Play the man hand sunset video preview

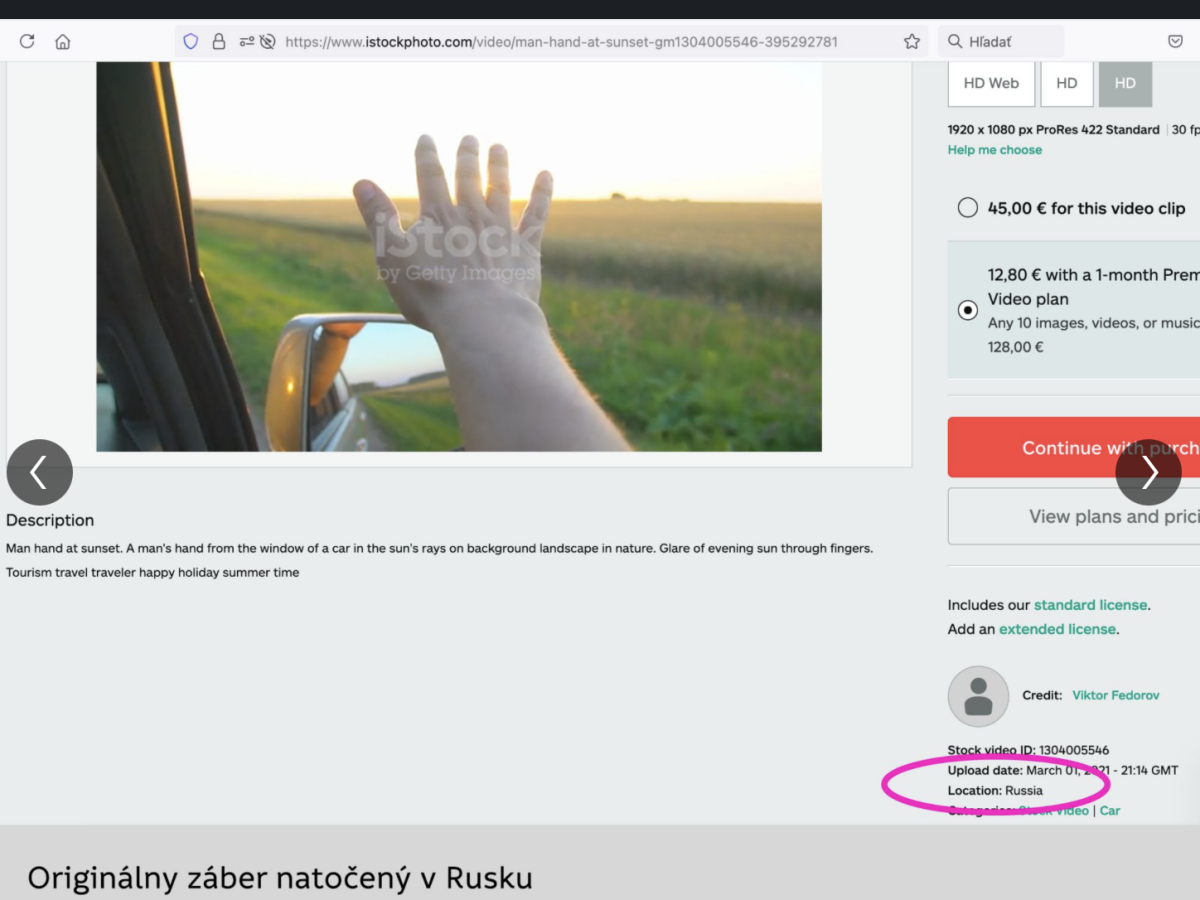click(x=459, y=256)
